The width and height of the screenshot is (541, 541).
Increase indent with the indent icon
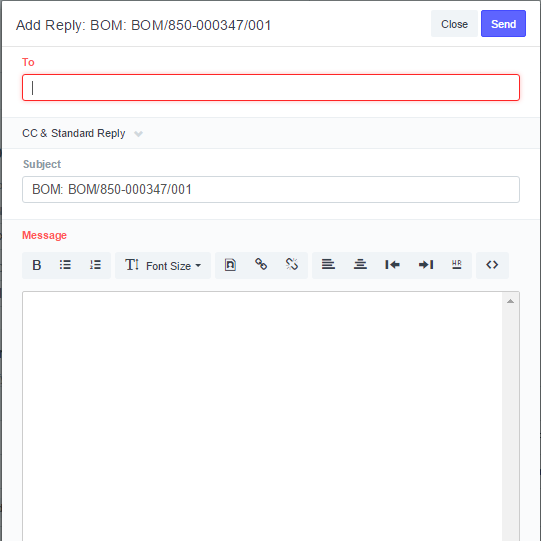(426, 265)
